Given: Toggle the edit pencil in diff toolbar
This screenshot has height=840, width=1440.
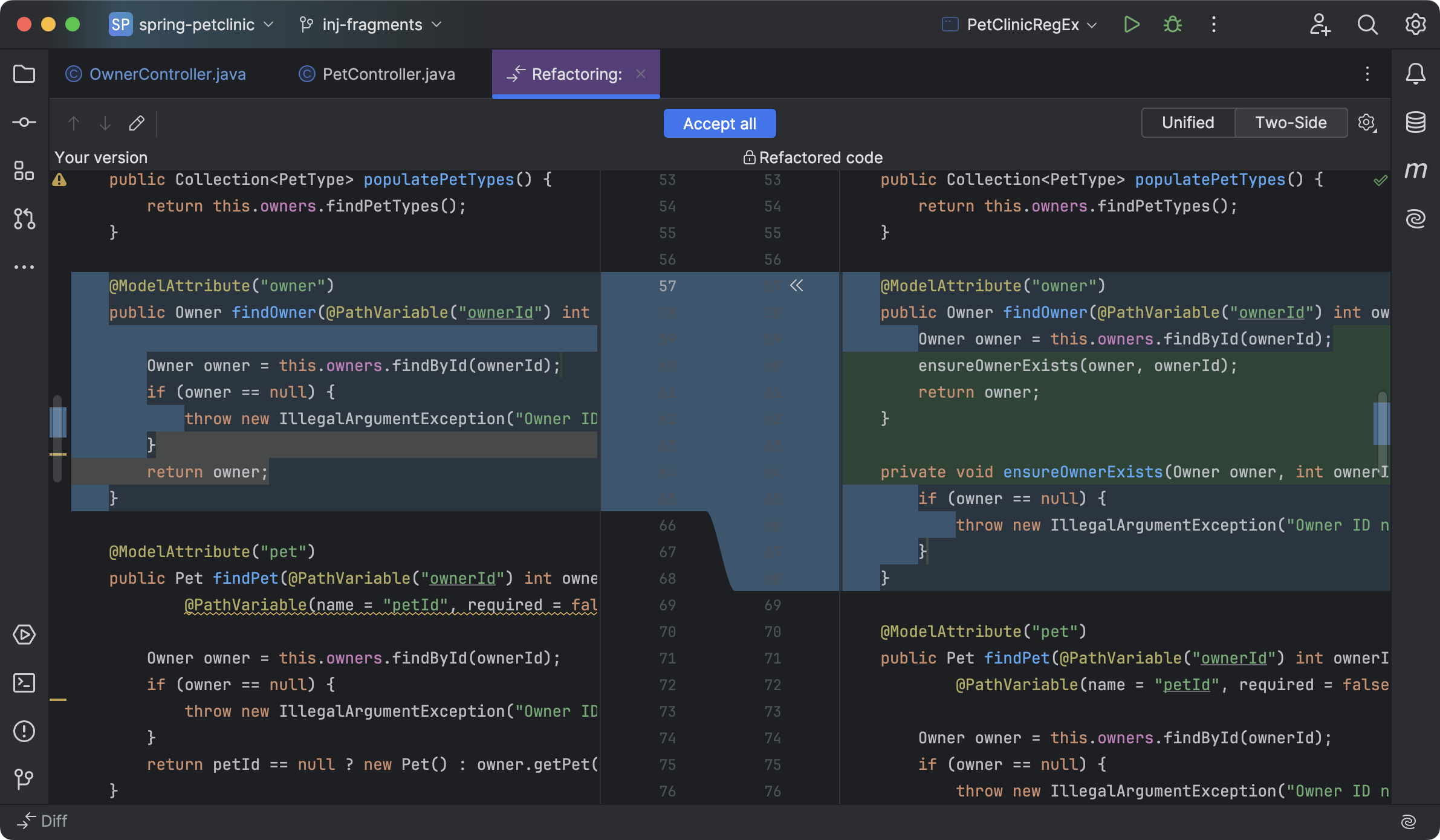Looking at the screenshot, I should click(137, 123).
